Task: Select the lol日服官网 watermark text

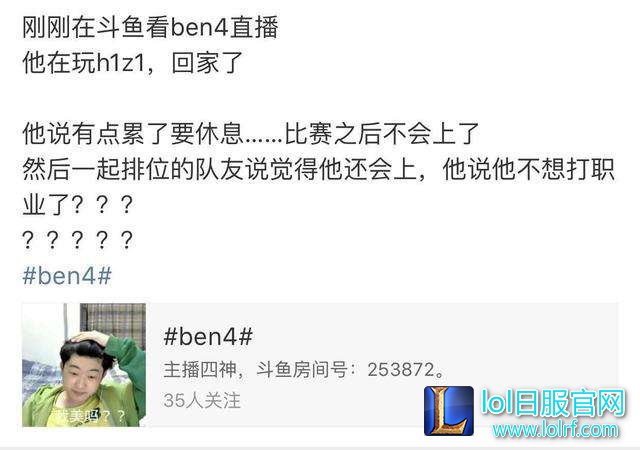Action: pos(553,403)
